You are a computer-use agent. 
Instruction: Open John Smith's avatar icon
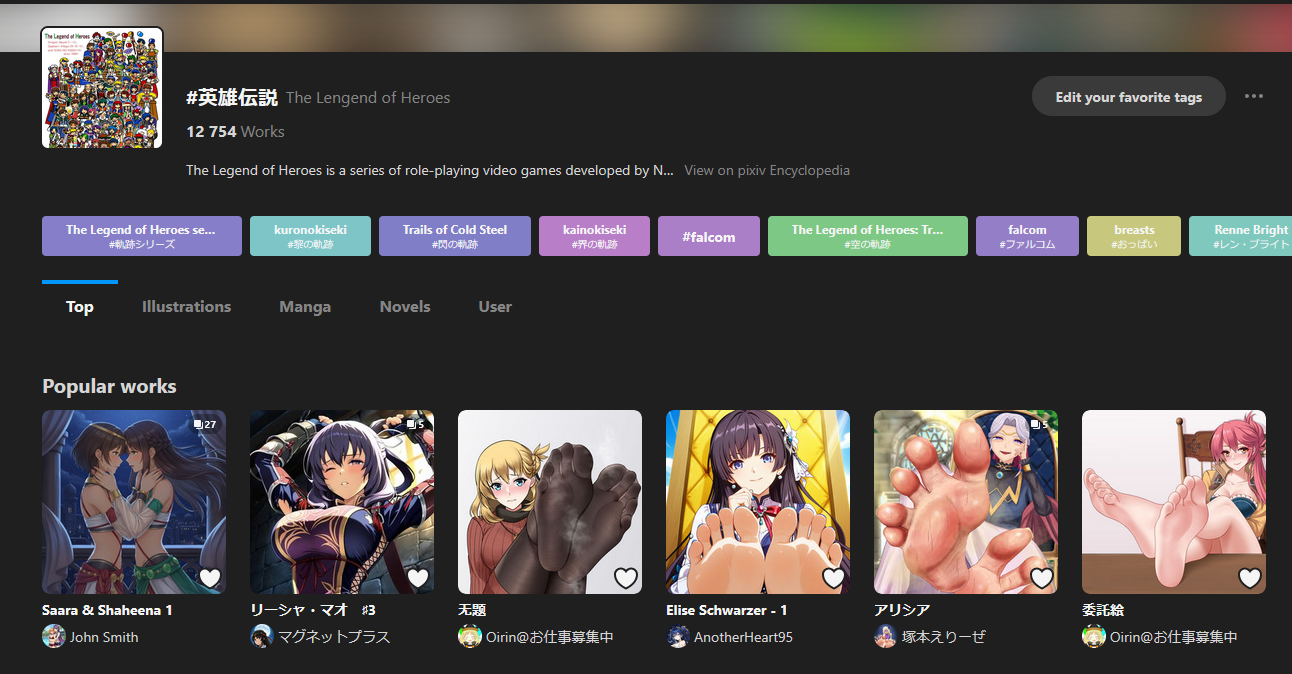pos(54,636)
